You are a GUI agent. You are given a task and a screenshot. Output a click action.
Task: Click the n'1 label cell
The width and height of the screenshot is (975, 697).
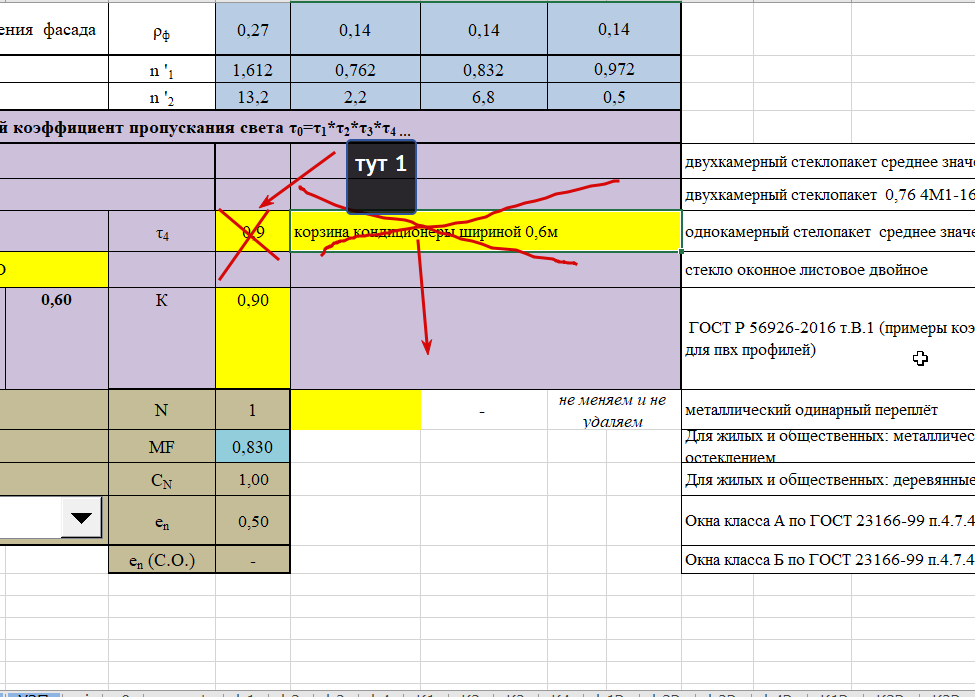point(162,70)
